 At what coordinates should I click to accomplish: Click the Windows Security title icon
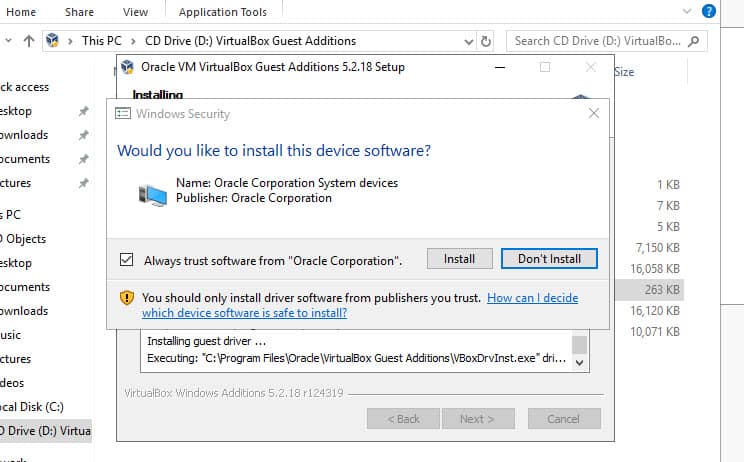pyautogui.click(x=123, y=113)
